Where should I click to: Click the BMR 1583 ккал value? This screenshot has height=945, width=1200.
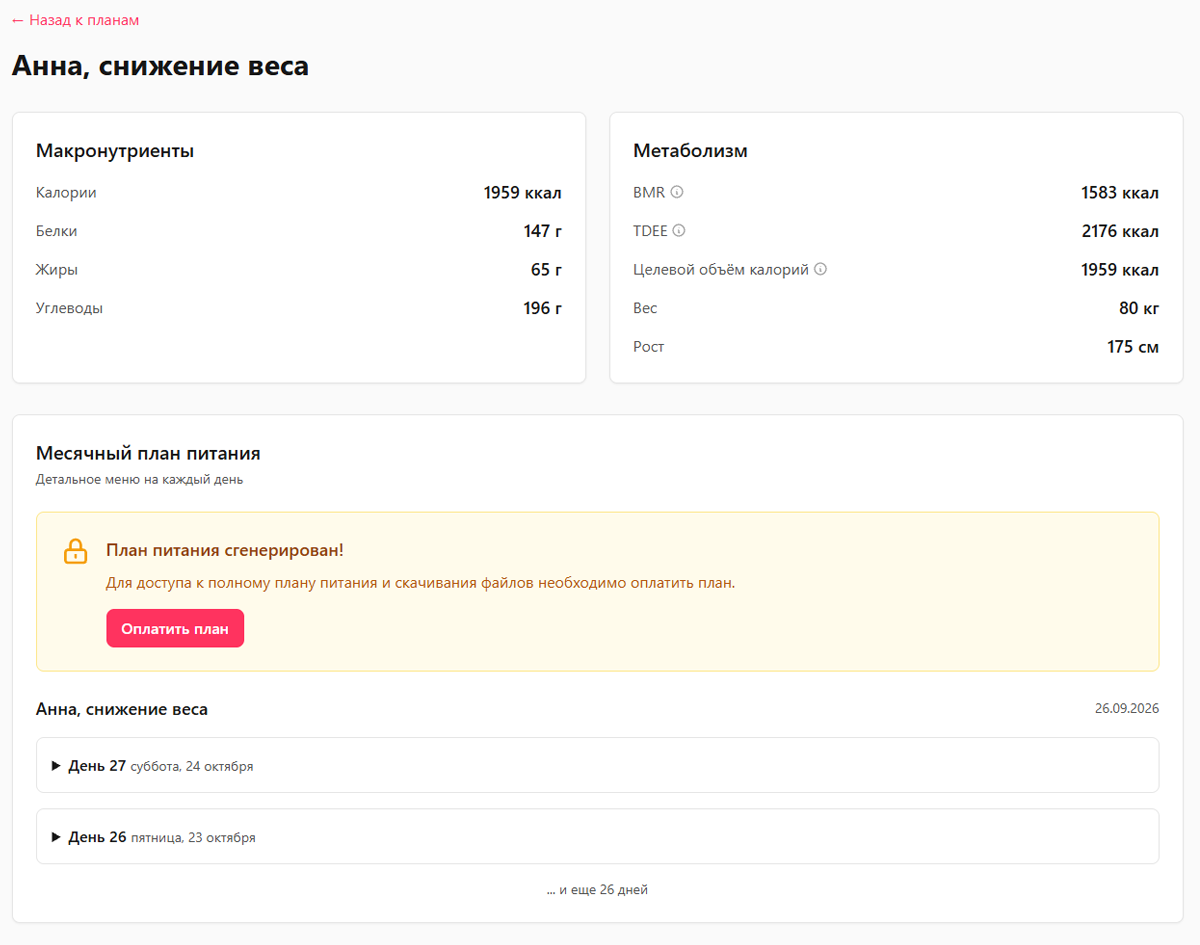tap(1120, 193)
